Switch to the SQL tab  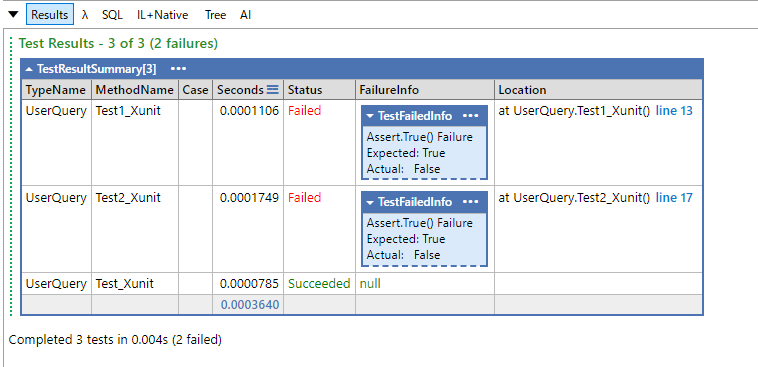[112, 15]
